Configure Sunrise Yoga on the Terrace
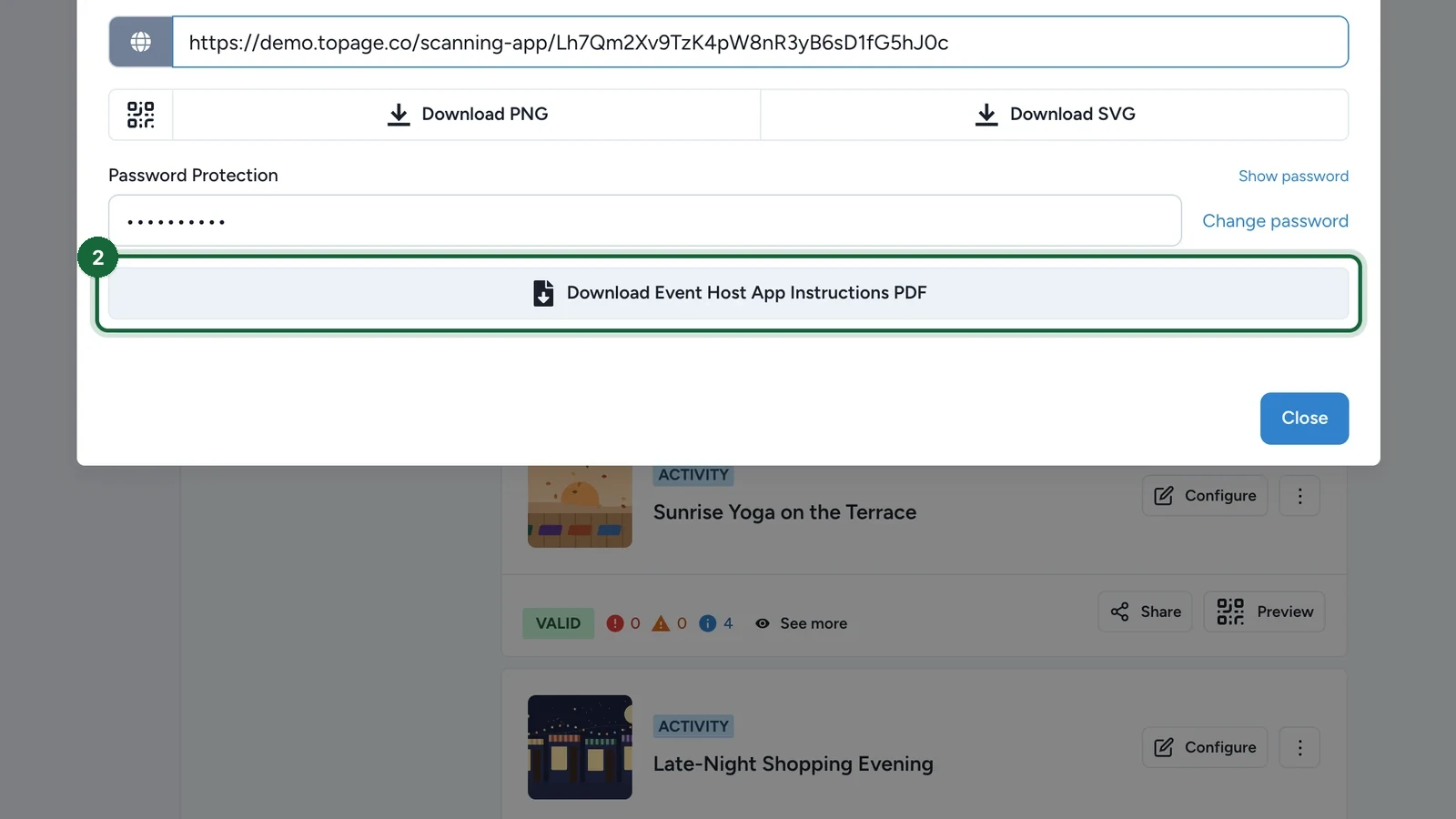Image resolution: width=1456 pixels, height=819 pixels. (1205, 496)
